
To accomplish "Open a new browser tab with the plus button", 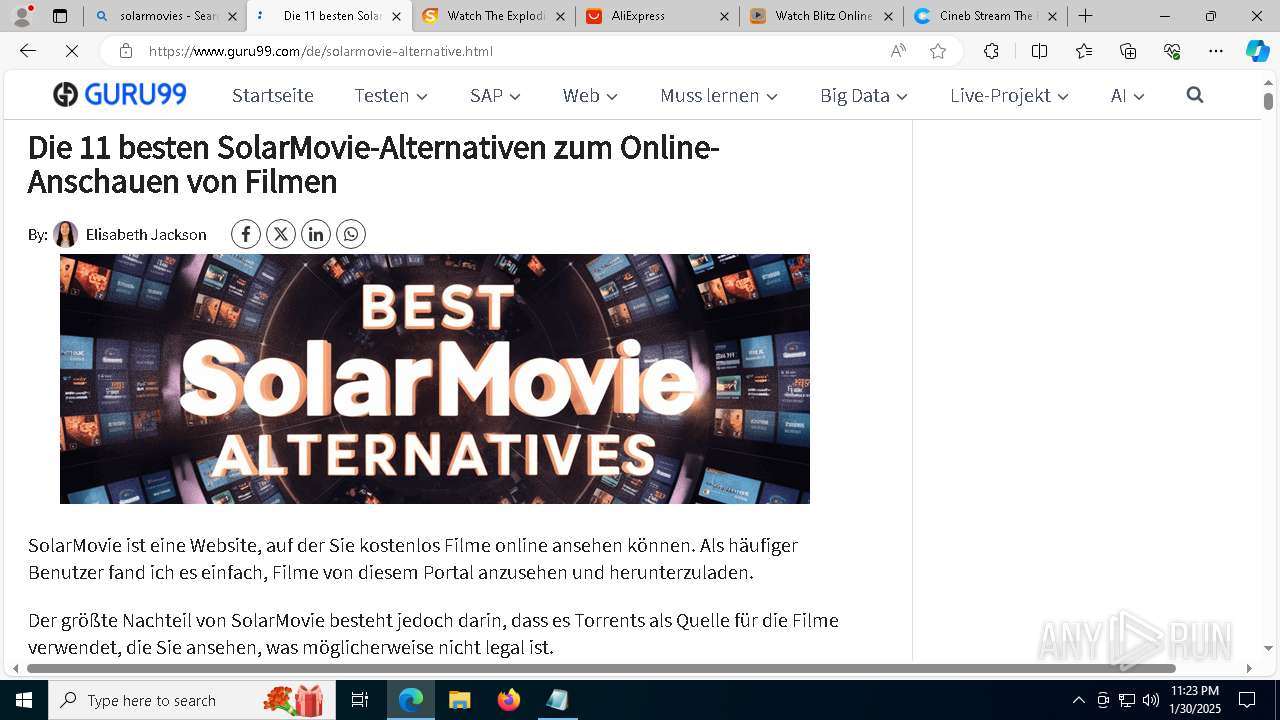I will tap(1085, 16).
